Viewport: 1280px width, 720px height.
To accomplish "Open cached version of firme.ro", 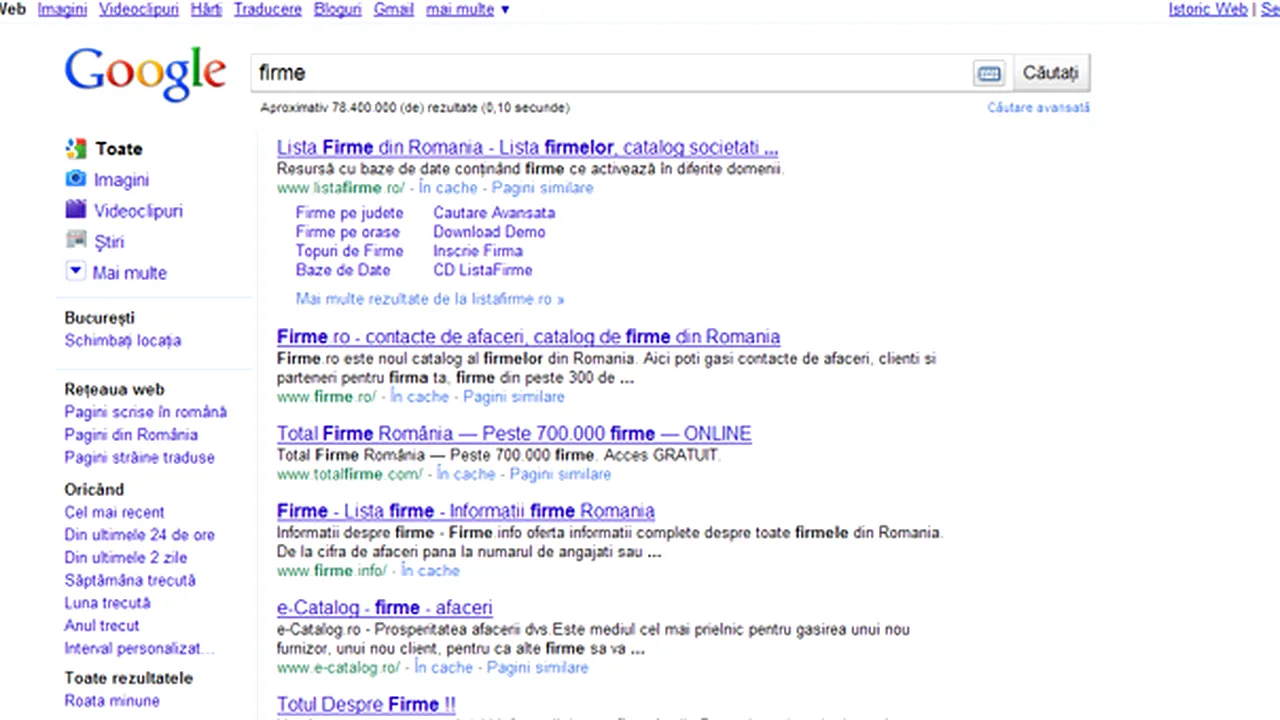I will coord(420,397).
